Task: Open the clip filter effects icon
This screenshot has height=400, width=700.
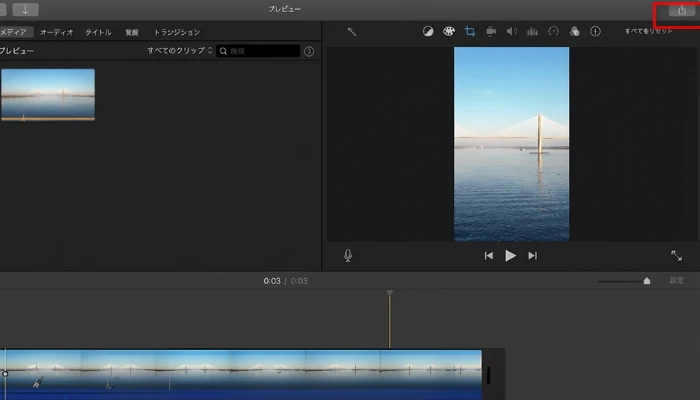Action: (574, 32)
